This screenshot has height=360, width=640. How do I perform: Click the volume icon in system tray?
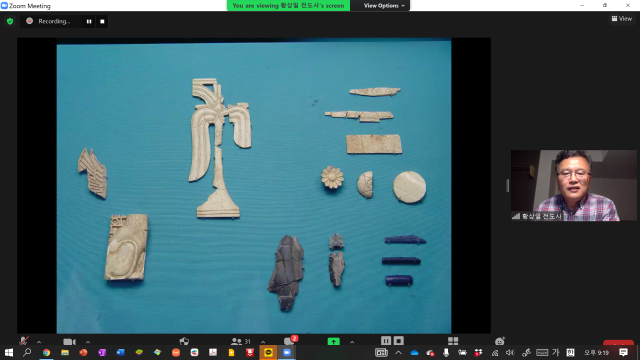tap(510, 353)
